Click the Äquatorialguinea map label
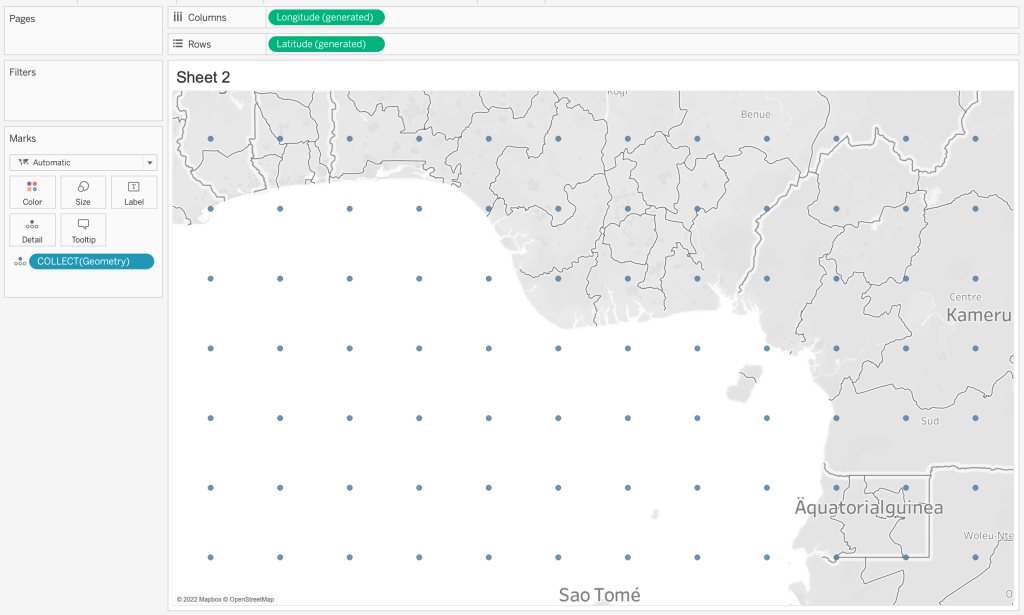The image size is (1024, 615). click(869, 507)
